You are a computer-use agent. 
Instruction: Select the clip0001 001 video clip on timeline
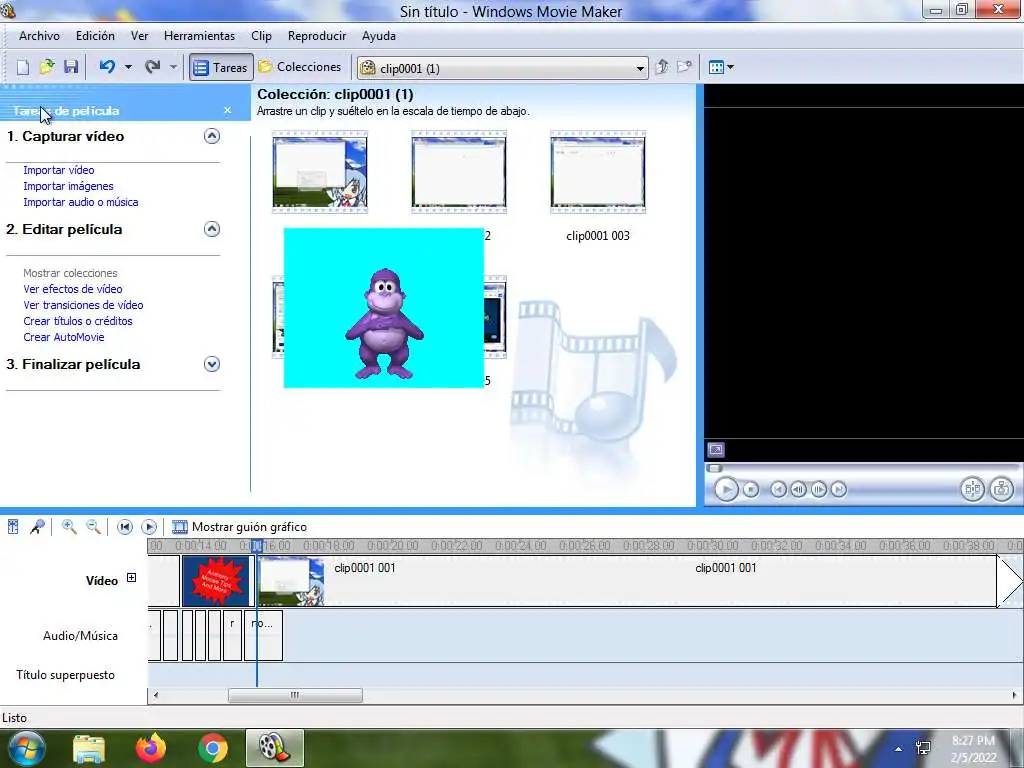click(x=627, y=581)
